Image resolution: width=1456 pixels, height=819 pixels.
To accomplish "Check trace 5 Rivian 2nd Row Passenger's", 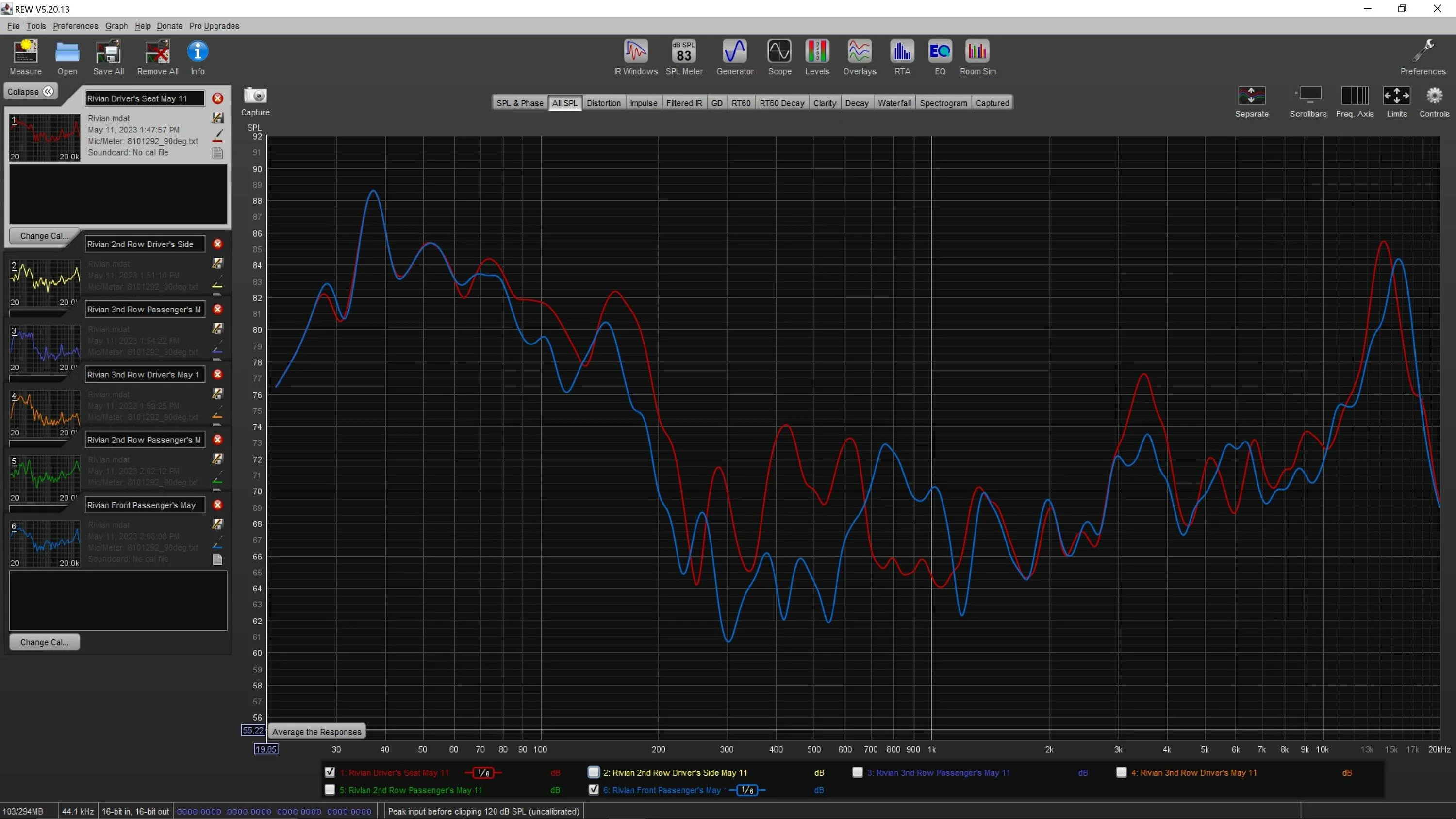I will pos(330,789).
